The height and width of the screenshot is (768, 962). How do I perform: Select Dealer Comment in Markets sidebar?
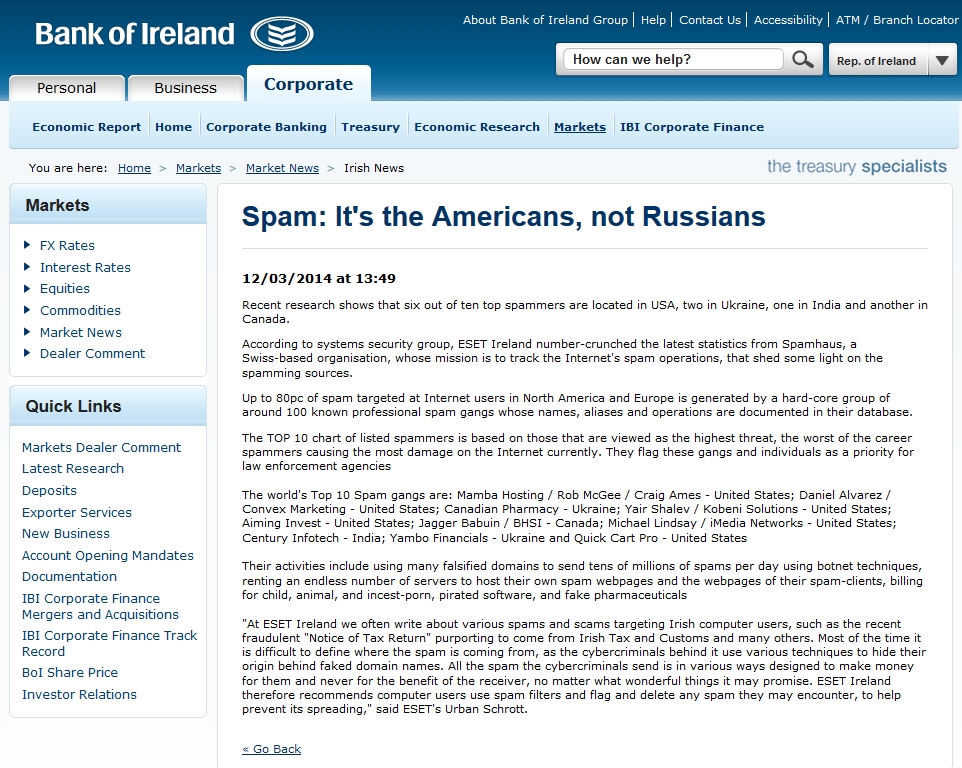(92, 354)
